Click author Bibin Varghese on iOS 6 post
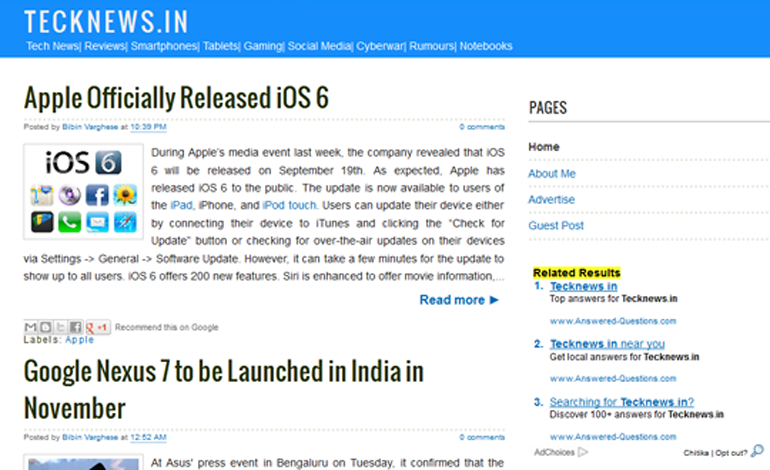 point(90,127)
